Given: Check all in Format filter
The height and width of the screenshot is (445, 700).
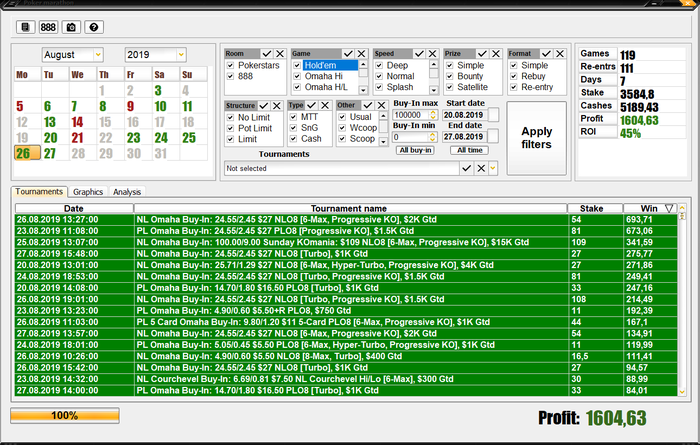Looking at the screenshot, I should pos(546,54).
